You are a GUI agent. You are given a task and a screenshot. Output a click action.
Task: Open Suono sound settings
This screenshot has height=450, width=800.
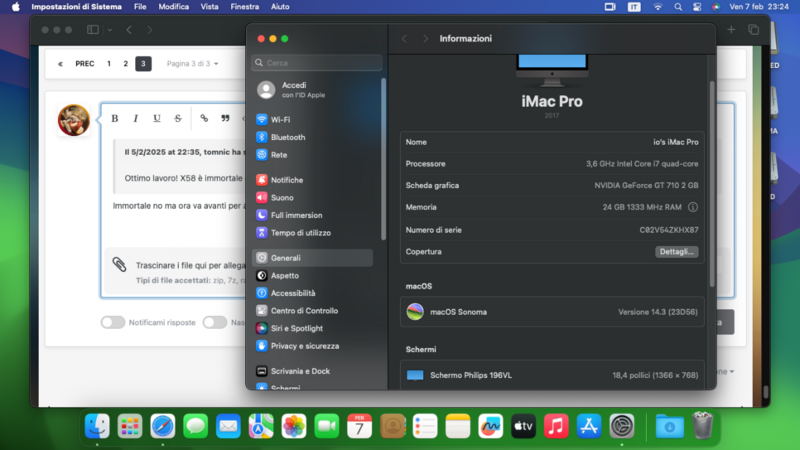click(x=283, y=197)
